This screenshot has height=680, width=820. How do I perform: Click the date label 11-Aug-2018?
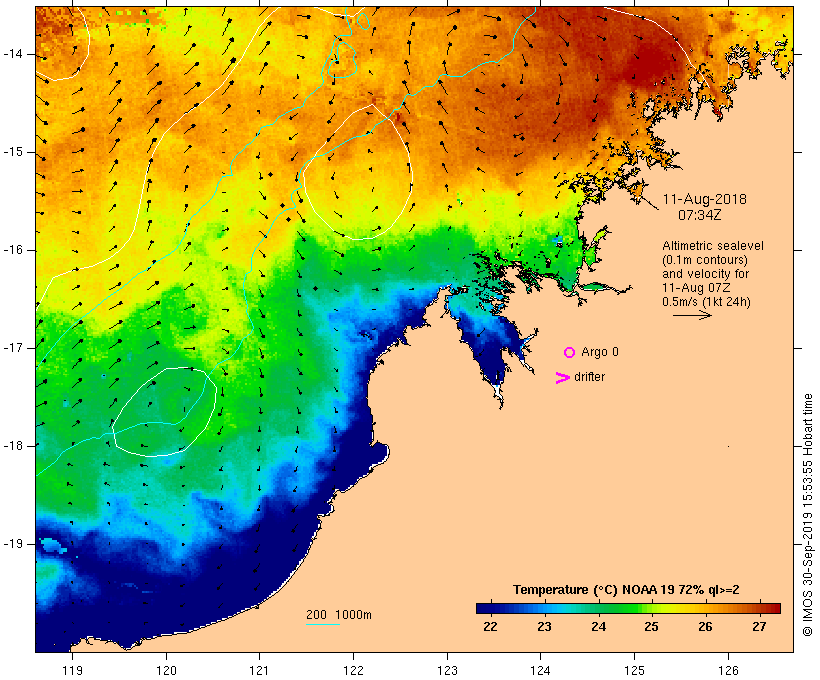click(x=704, y=199)
